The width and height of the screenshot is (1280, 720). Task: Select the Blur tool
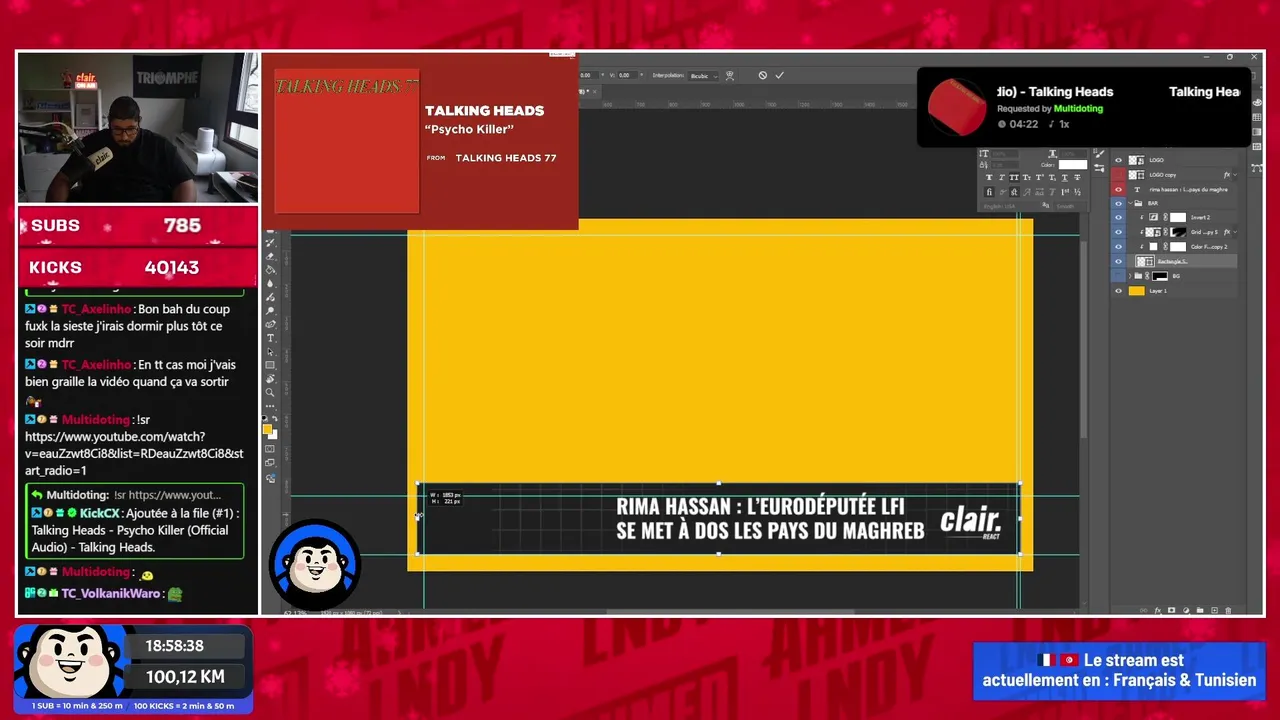[270, 283]
